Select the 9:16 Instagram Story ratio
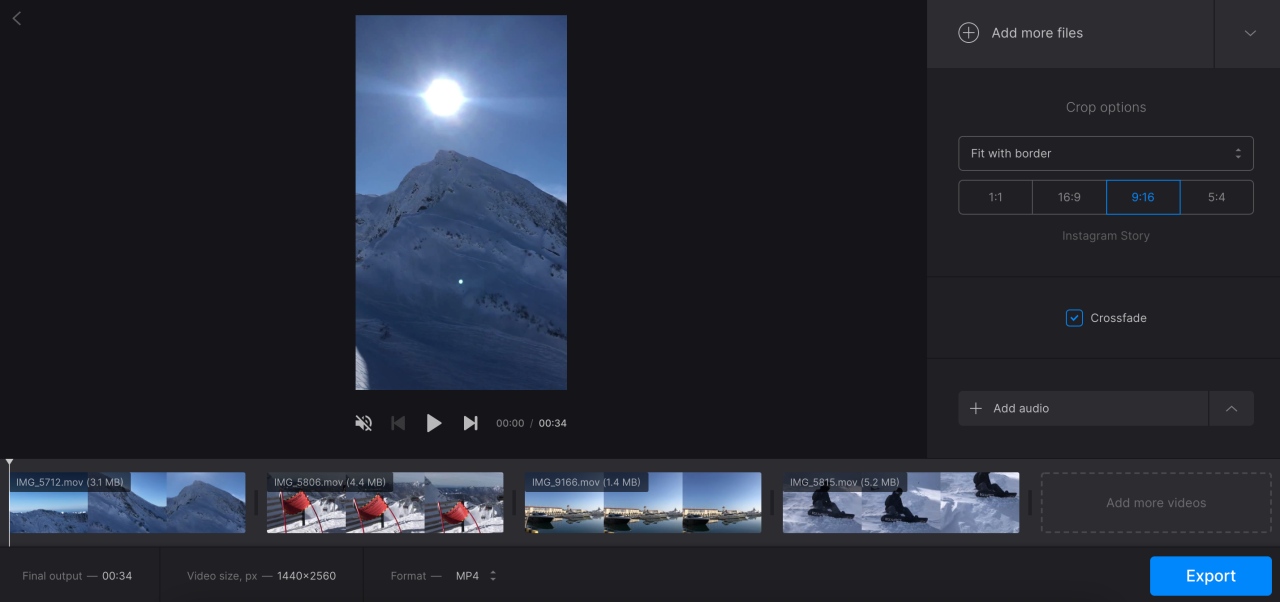1280x602 pixels. [x=1143, y=197]
